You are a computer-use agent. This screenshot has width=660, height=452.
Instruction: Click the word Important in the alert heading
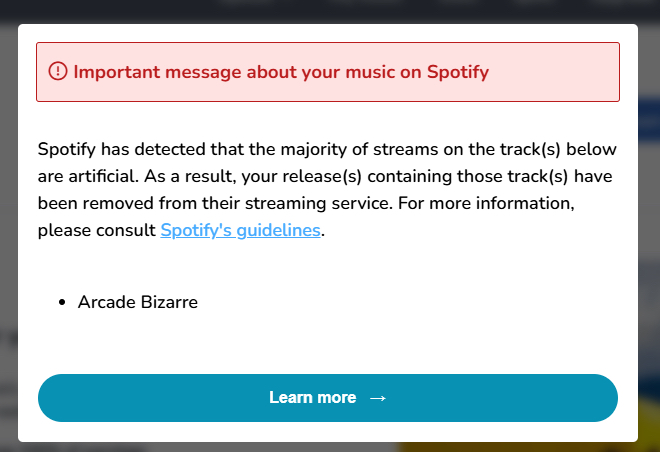(x=113, y=72)
